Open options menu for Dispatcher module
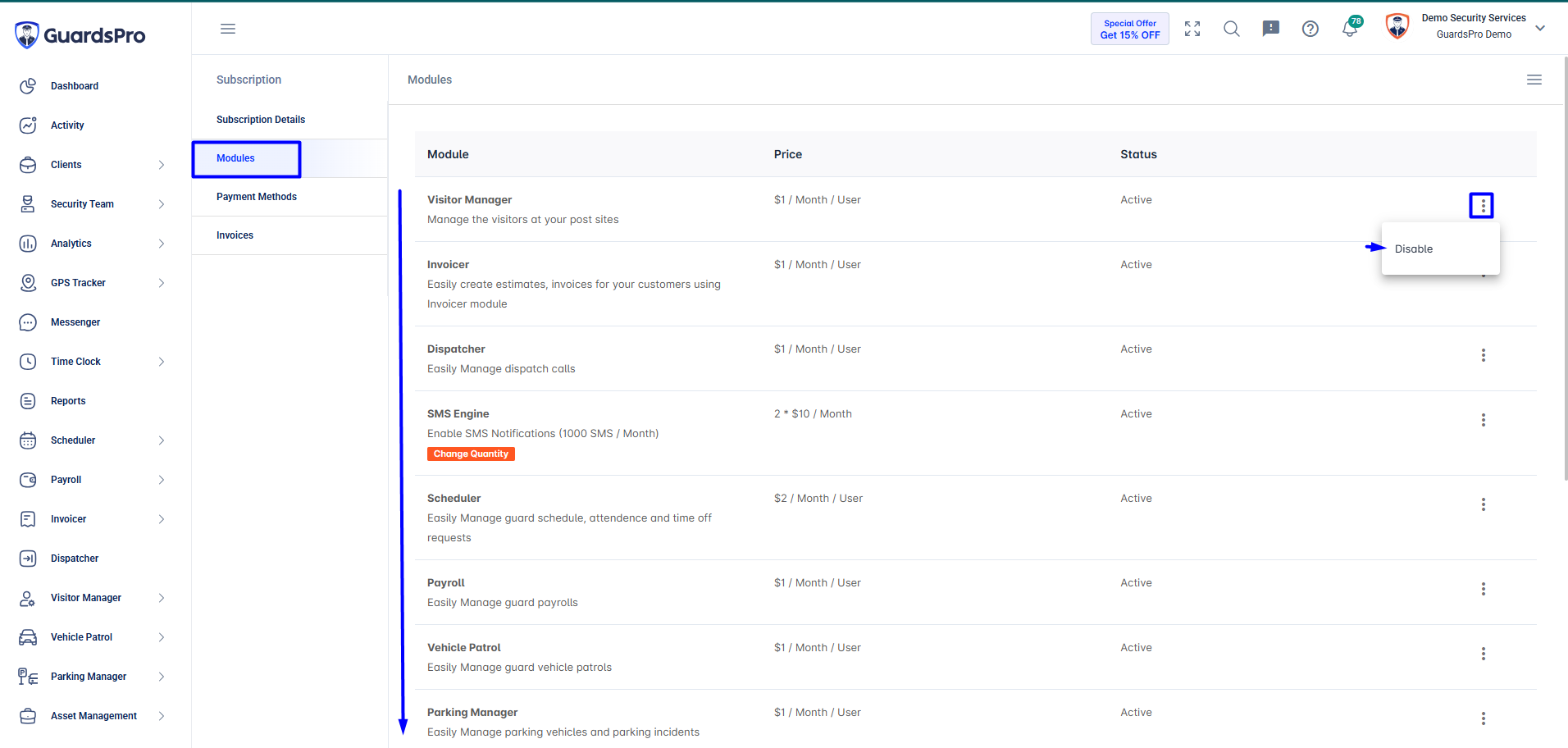The image size is (1568, 748). [x=1483, y=355]
